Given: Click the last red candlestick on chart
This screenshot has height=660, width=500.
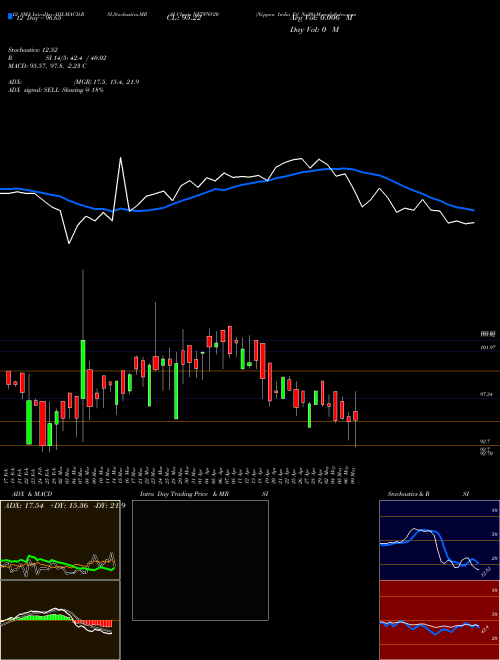Looking at the screenshot, I should 356,415.
